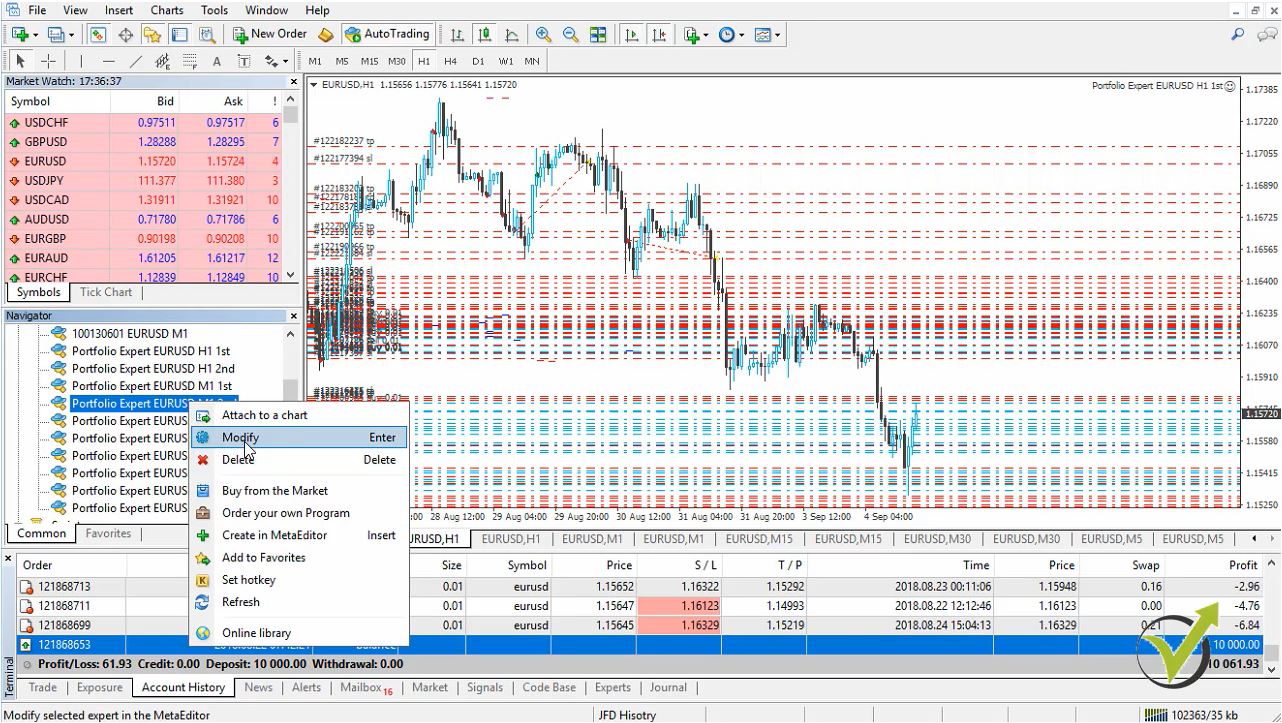Select the Crosshair tool

(x=47, y=61)
